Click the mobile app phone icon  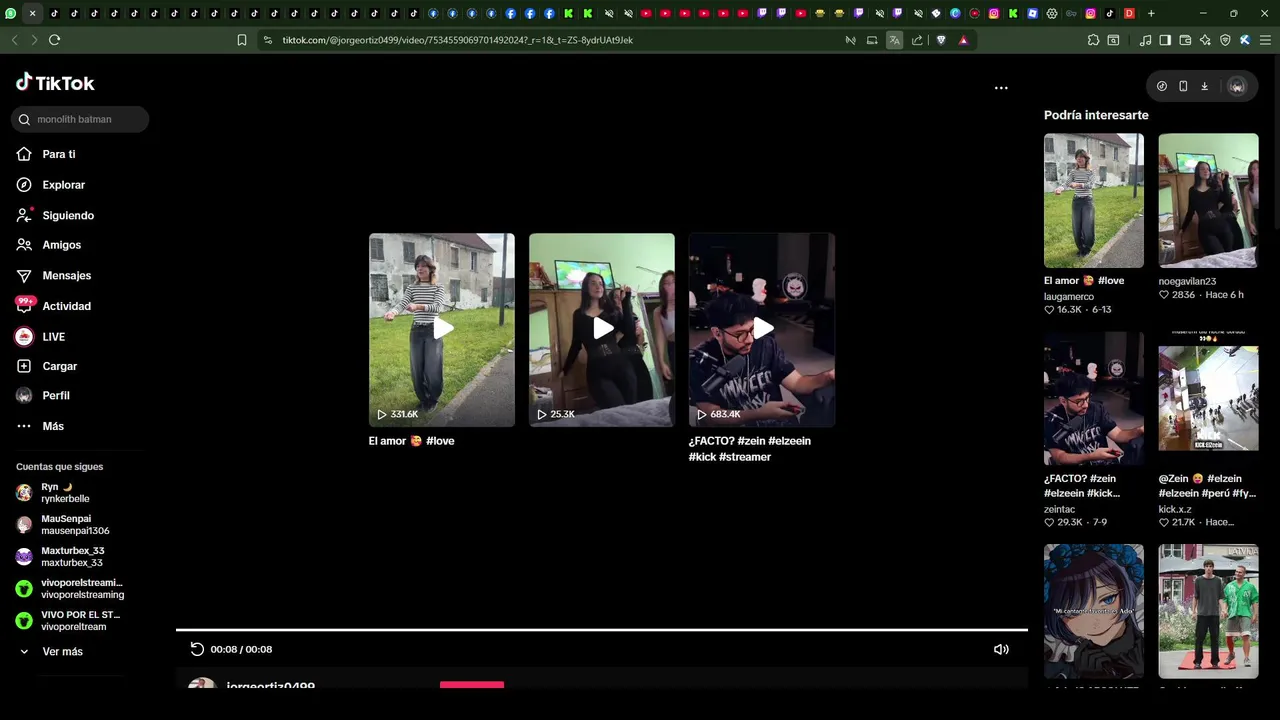click(1183, 86)
